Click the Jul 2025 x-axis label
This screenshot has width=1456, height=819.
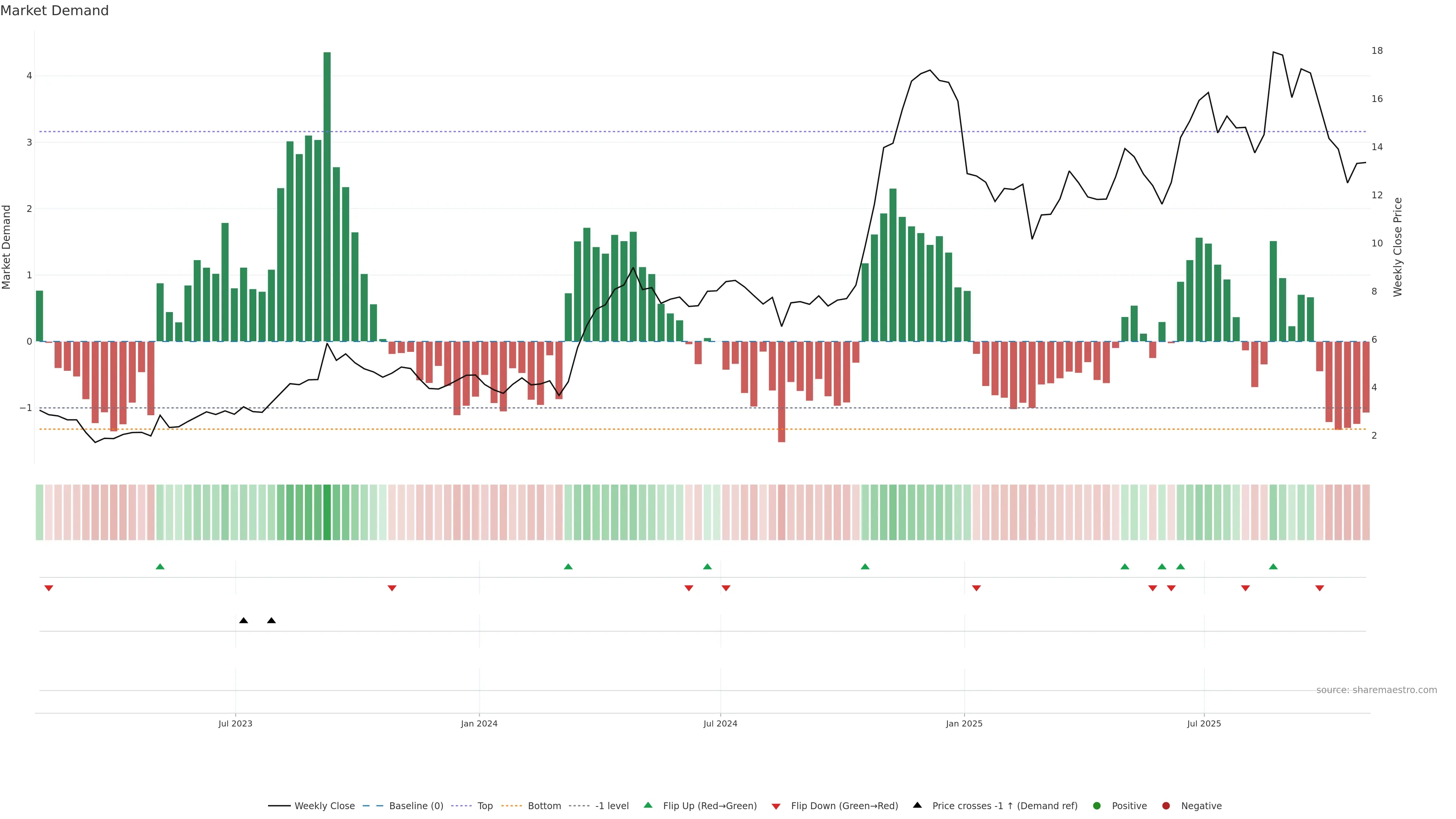(x=1204, y=723)
